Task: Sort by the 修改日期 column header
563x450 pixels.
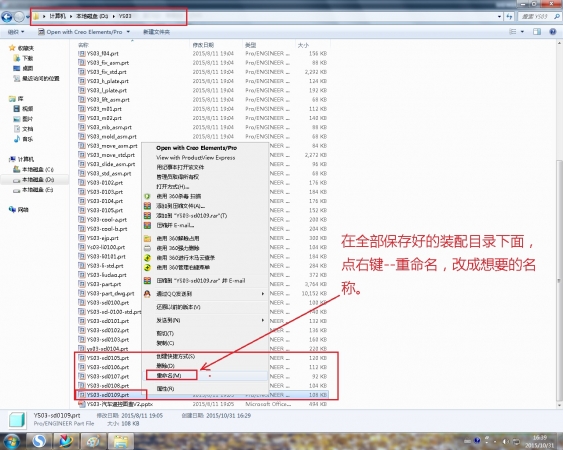Action: [203, 45]
